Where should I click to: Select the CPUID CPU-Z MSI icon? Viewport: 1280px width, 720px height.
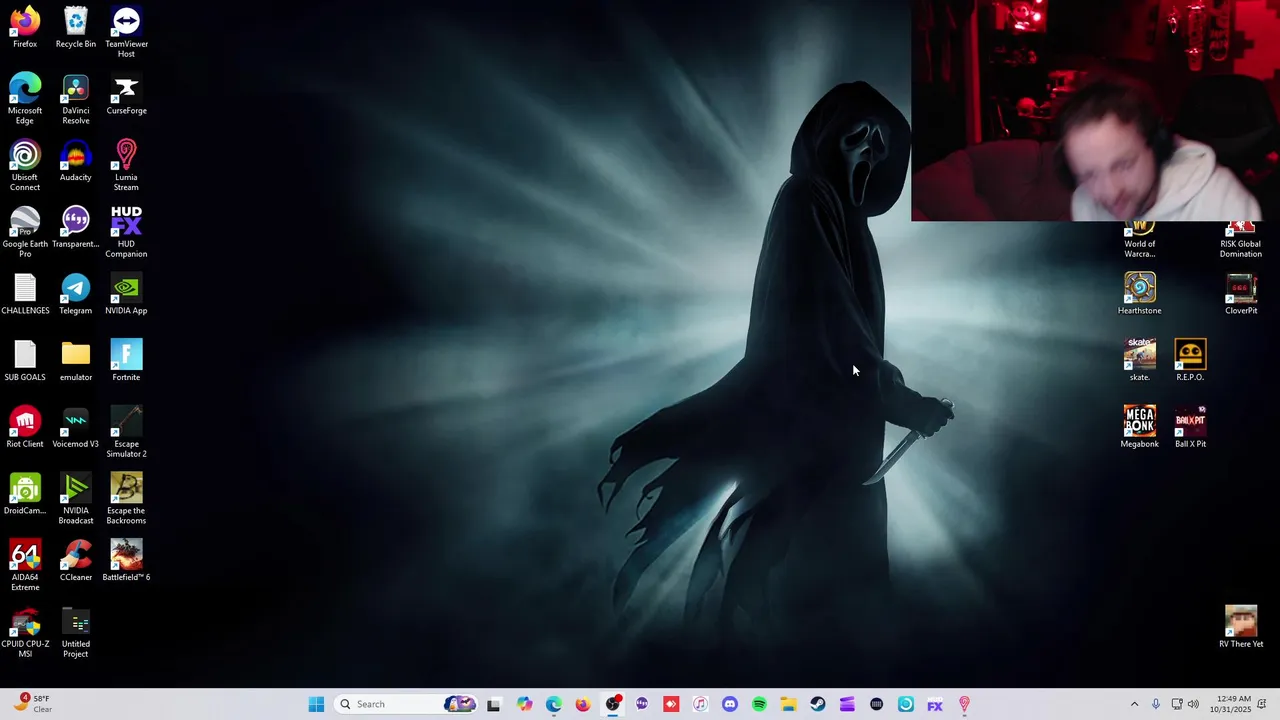click(25, 632)
